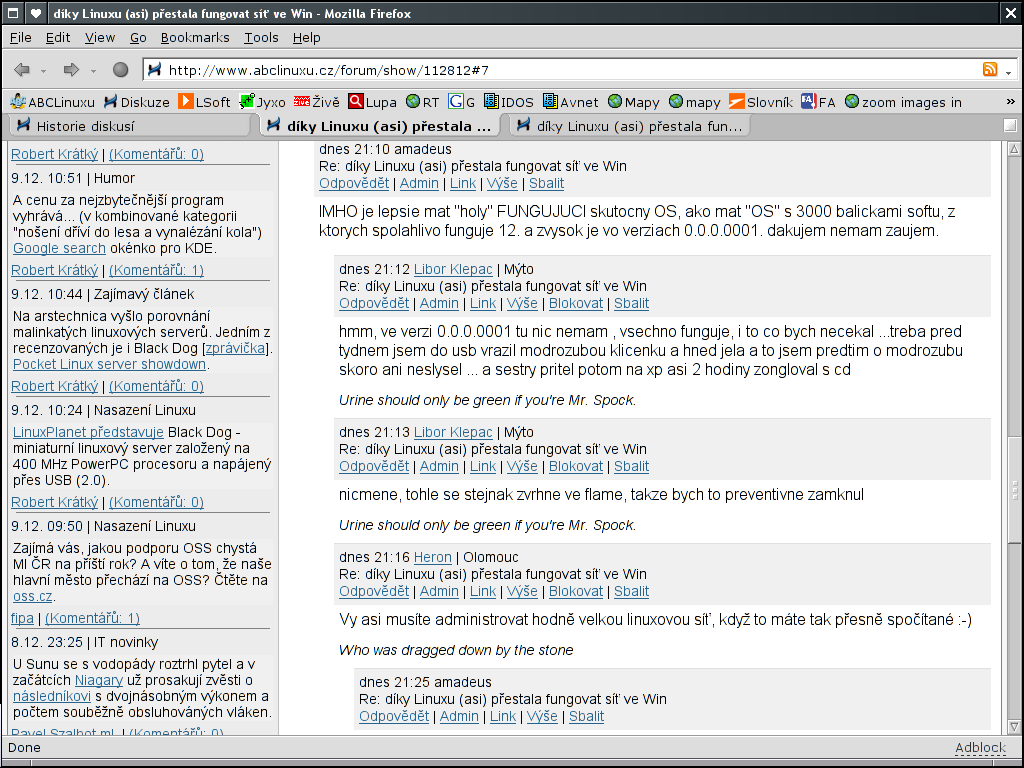Image resolution: width=1024 pixels, height=768 pixels.
Task: Click the Forward navigation arrow
Action: pyautogui.click(x=71, y=70)
